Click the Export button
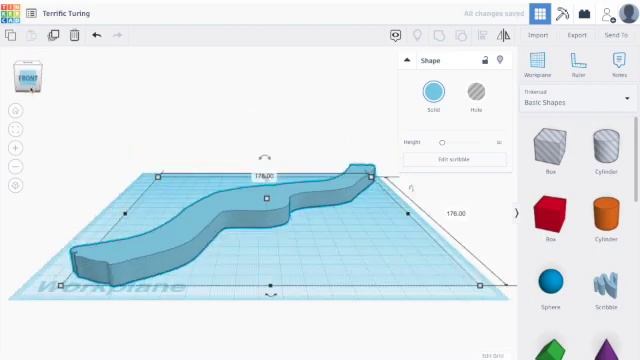The image size is (640, 360). pos(577,36)
